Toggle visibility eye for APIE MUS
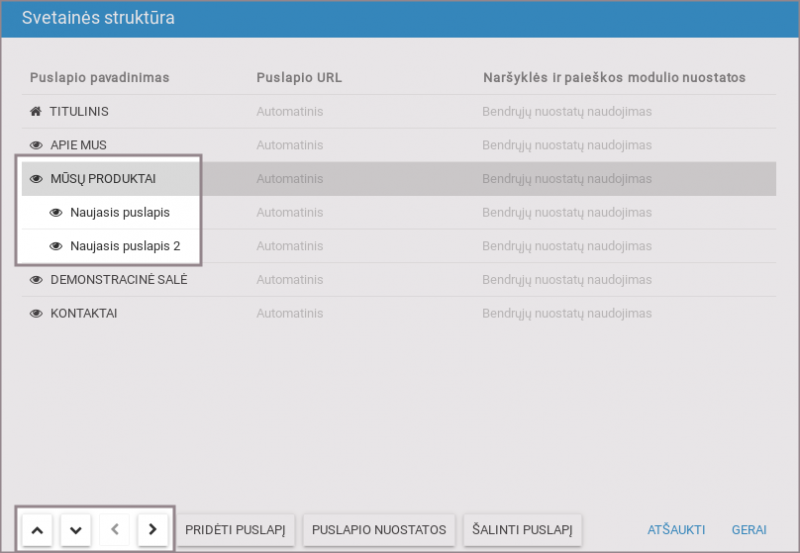The height and width of the screenshot is (553, 800). pos(36,146)
